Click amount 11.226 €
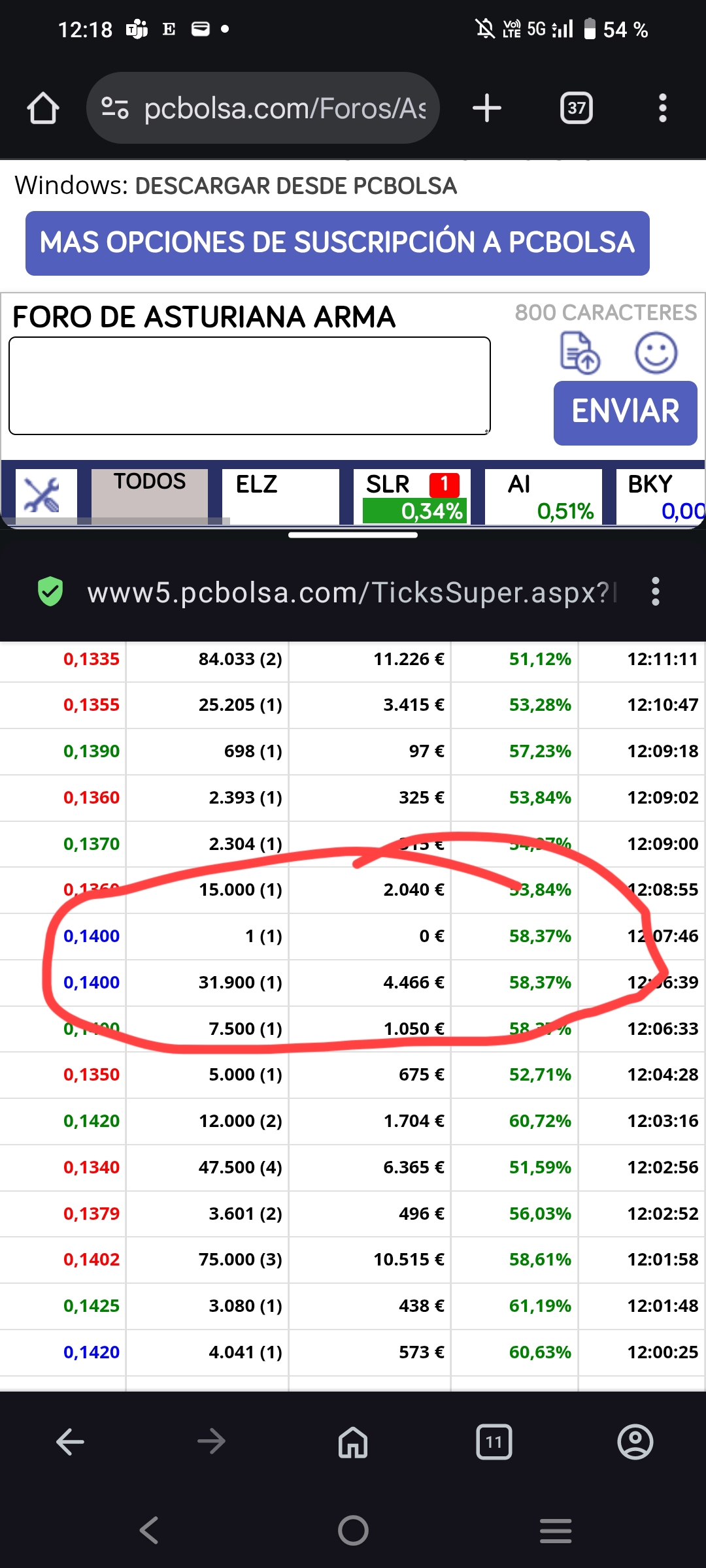Screen dimensions: 706x1568 coord(409,659)
